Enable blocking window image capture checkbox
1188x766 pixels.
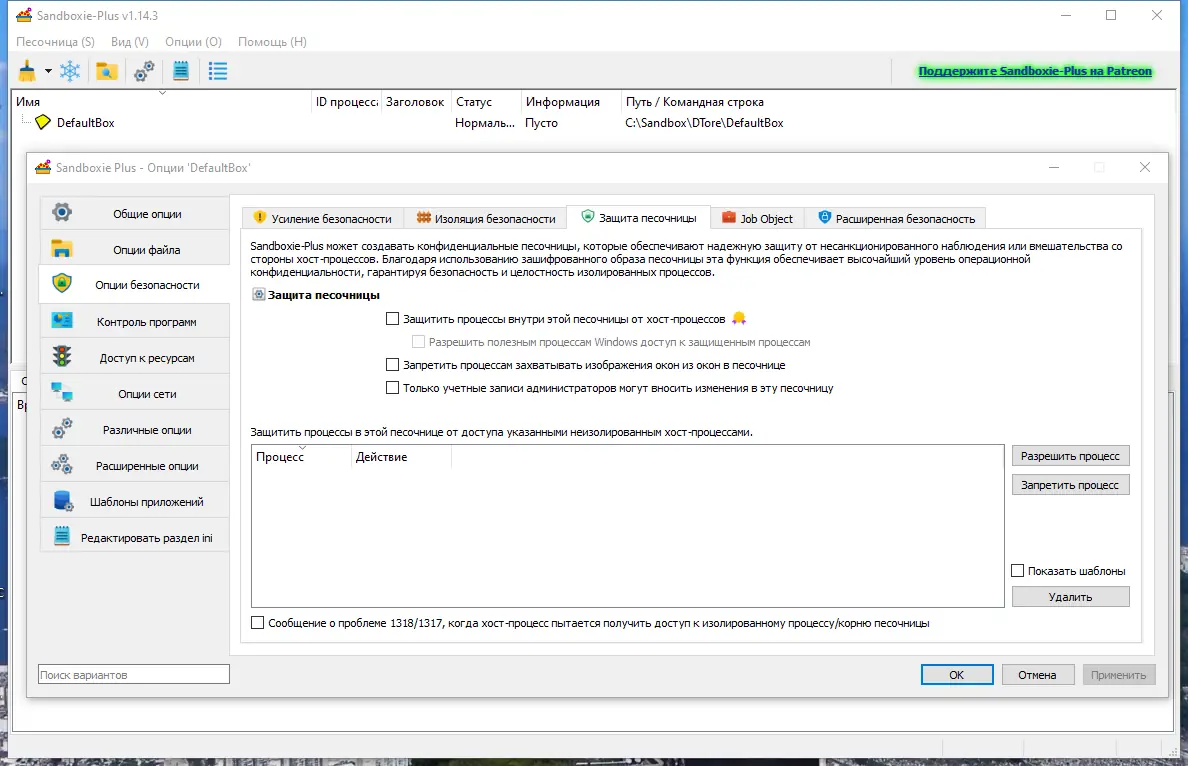click(x=392, y=364)
